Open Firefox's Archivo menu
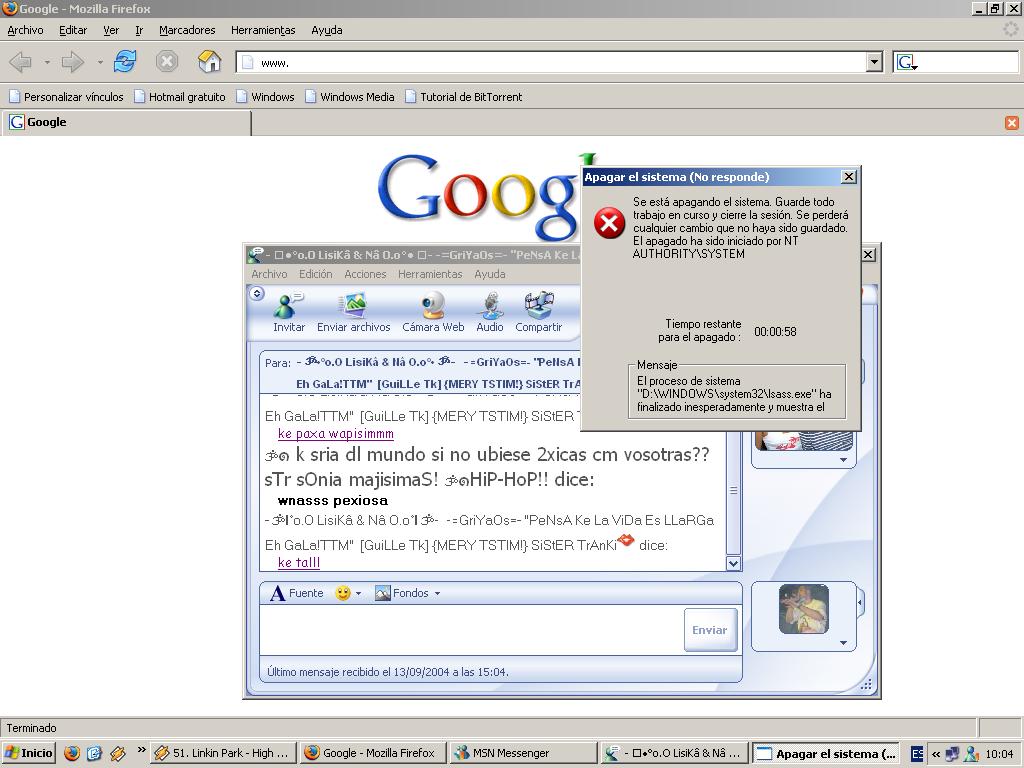 point(25,30)
